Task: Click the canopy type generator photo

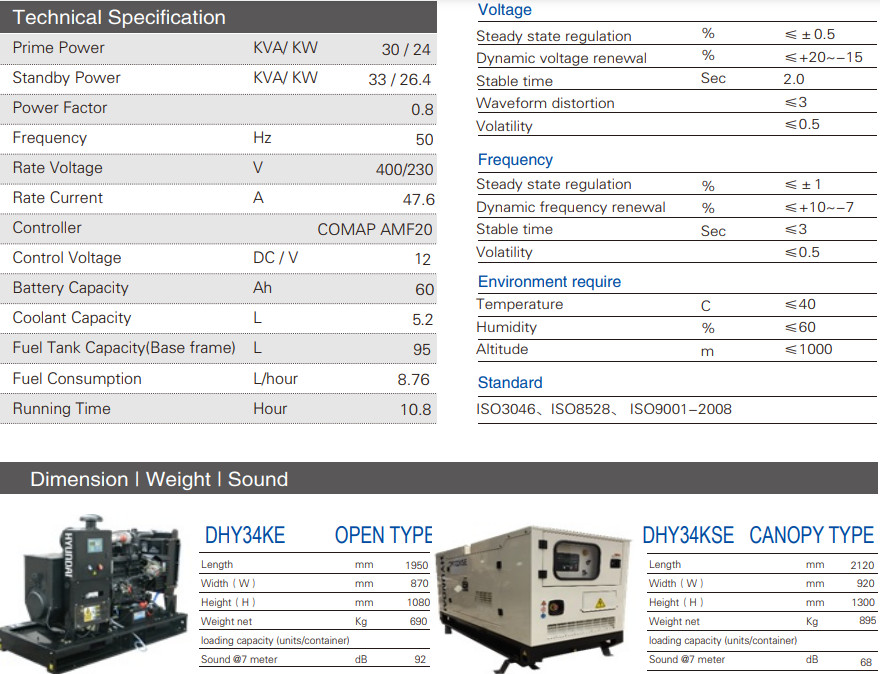Action: pos(533,598)
